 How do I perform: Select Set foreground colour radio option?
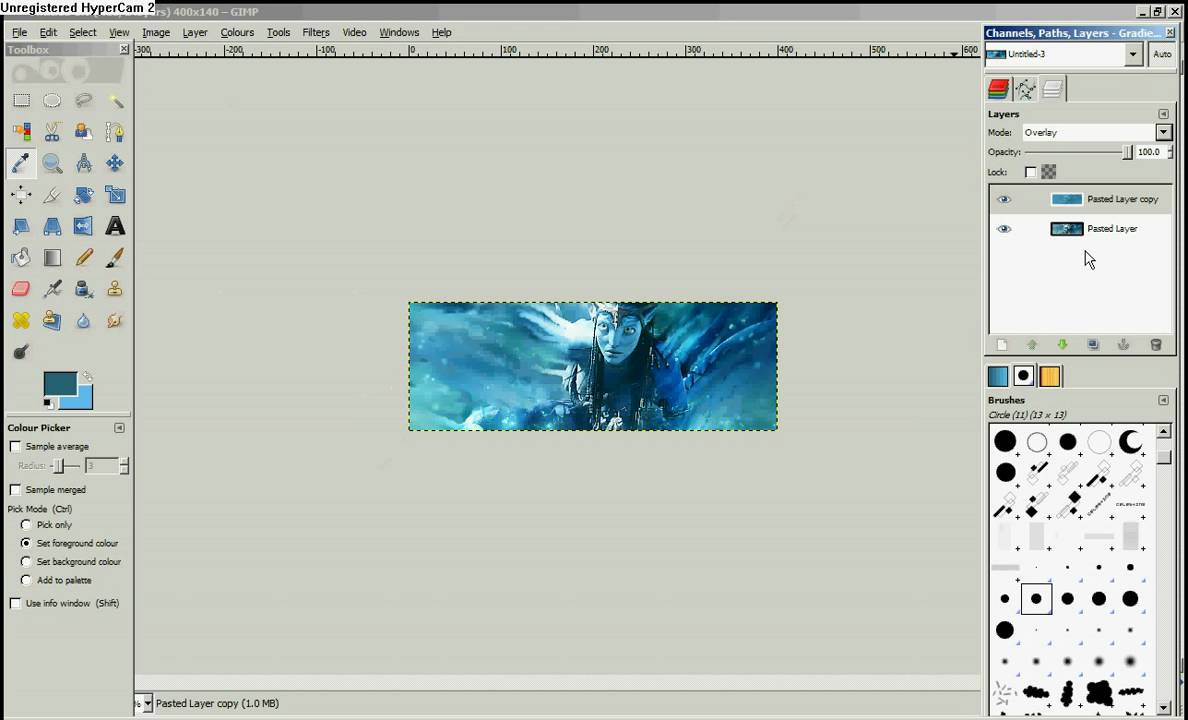tap(27, 543)
